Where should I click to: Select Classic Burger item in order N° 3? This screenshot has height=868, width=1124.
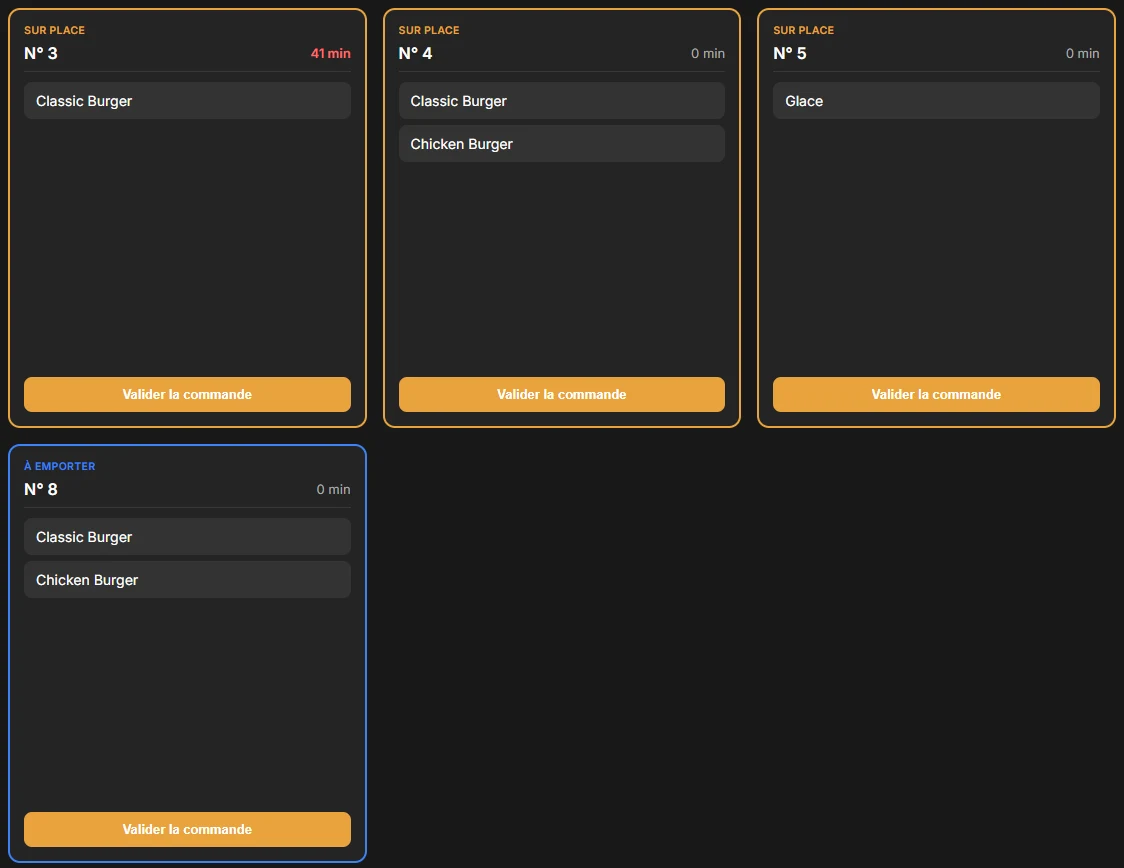click(187, 101)
